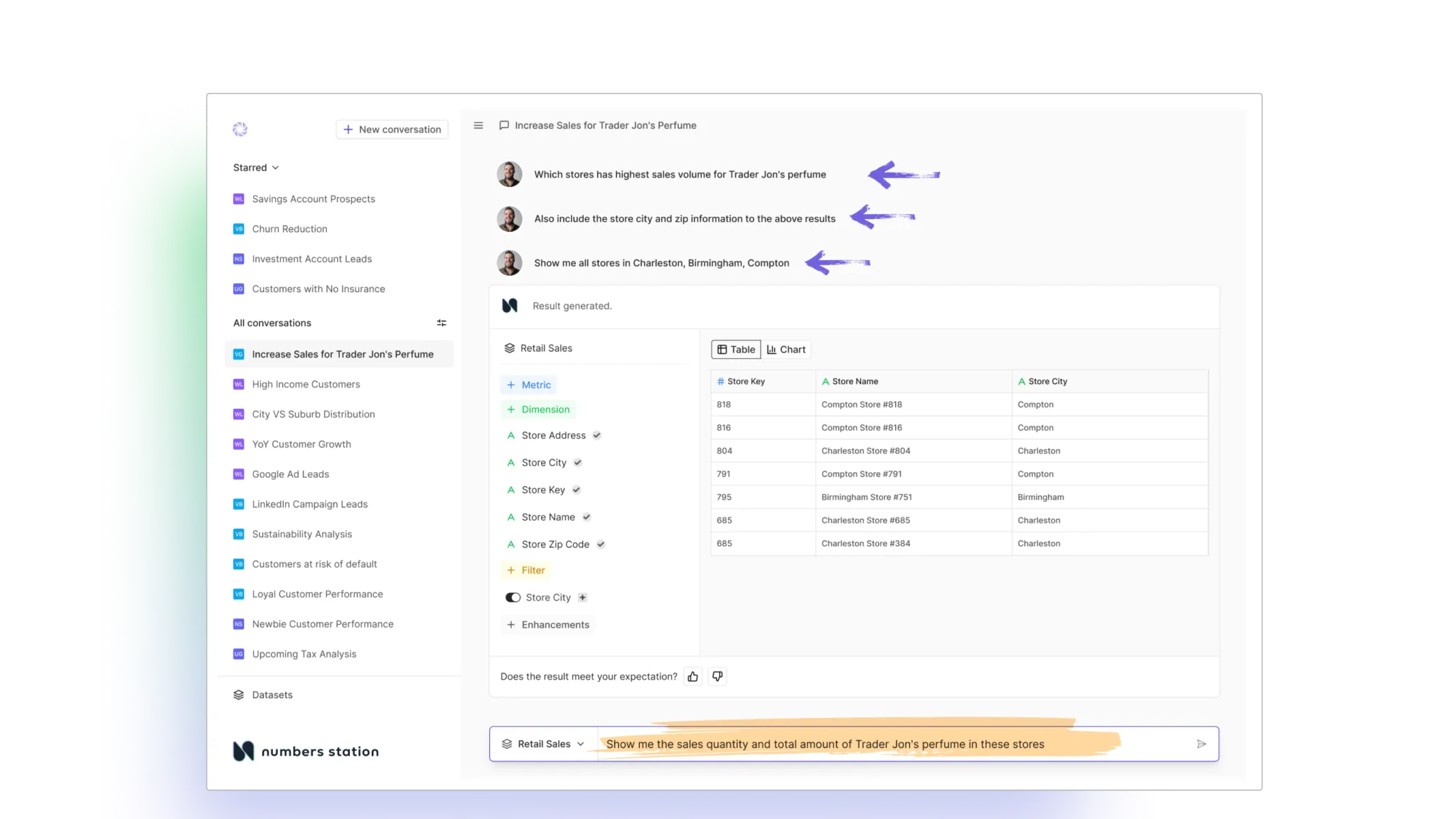The image size is (1456, 819).
Task: Click the Datasets layers icon in sidebar
Action: tap(239, 695)
